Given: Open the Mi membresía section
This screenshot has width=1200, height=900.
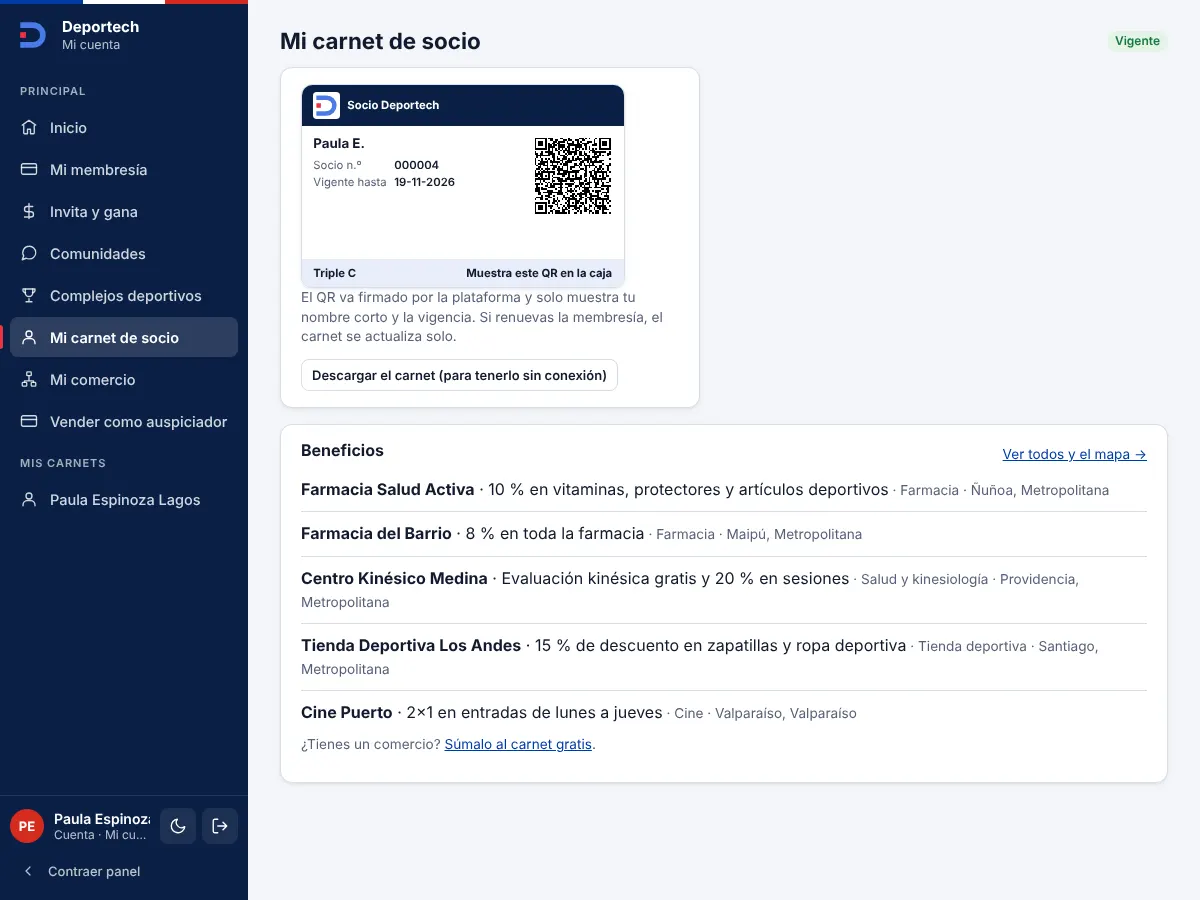Looking at the screenshot, I should click(124, 170).
